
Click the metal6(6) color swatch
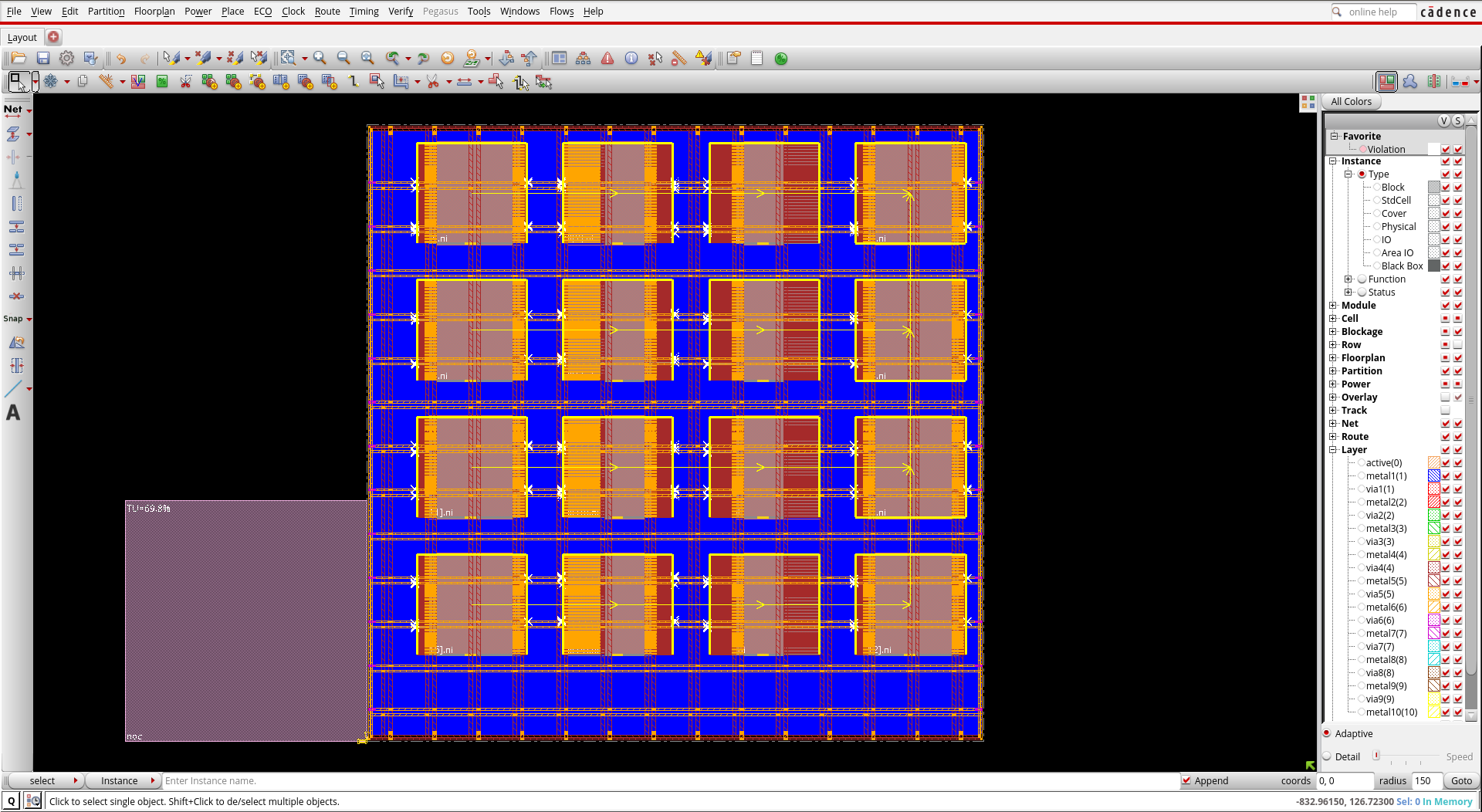click(x=1433, y=607)
